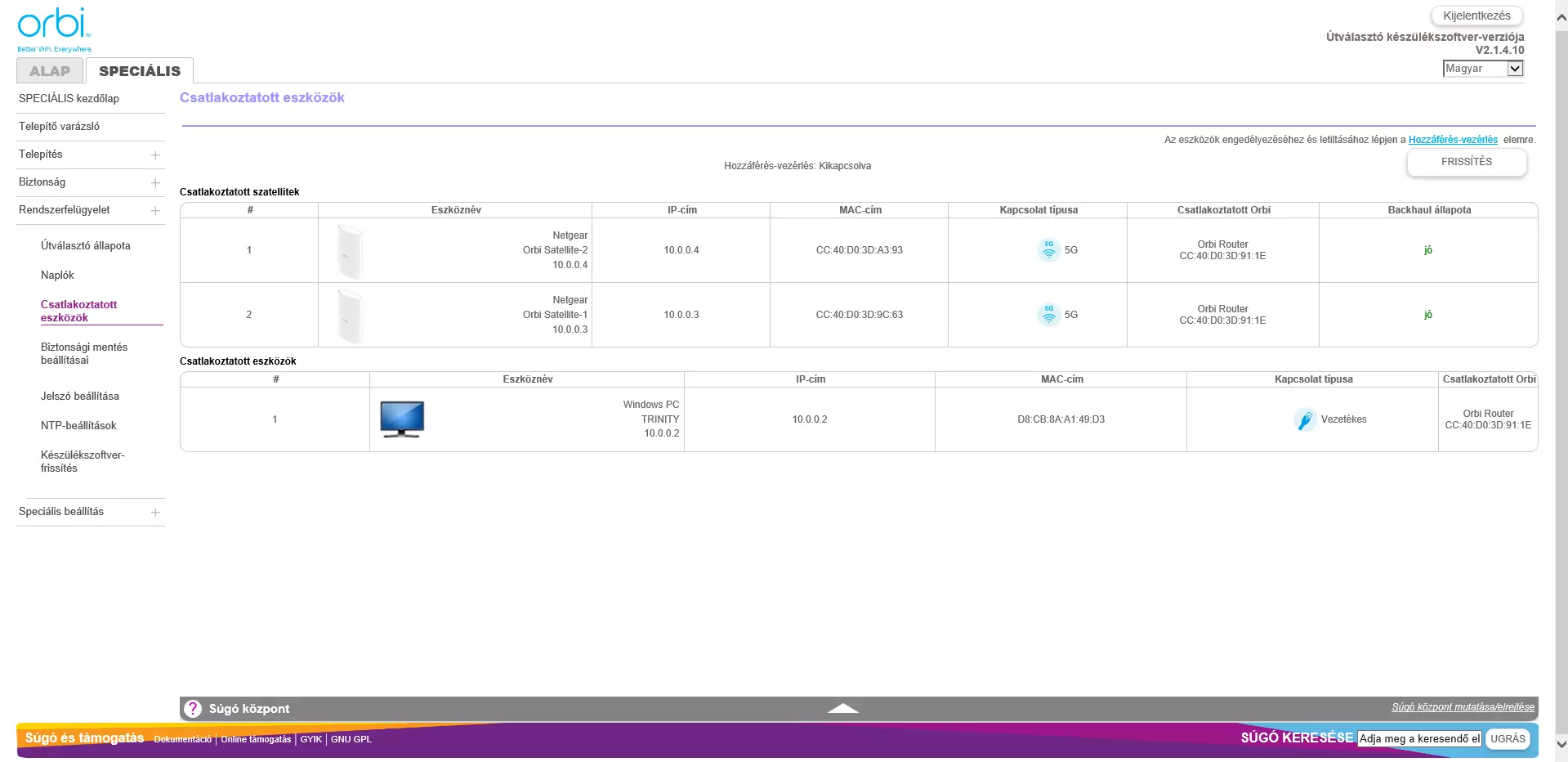Click scrollbar up arrow
Screen dimensions: 1568x762
coord(1561,17)
